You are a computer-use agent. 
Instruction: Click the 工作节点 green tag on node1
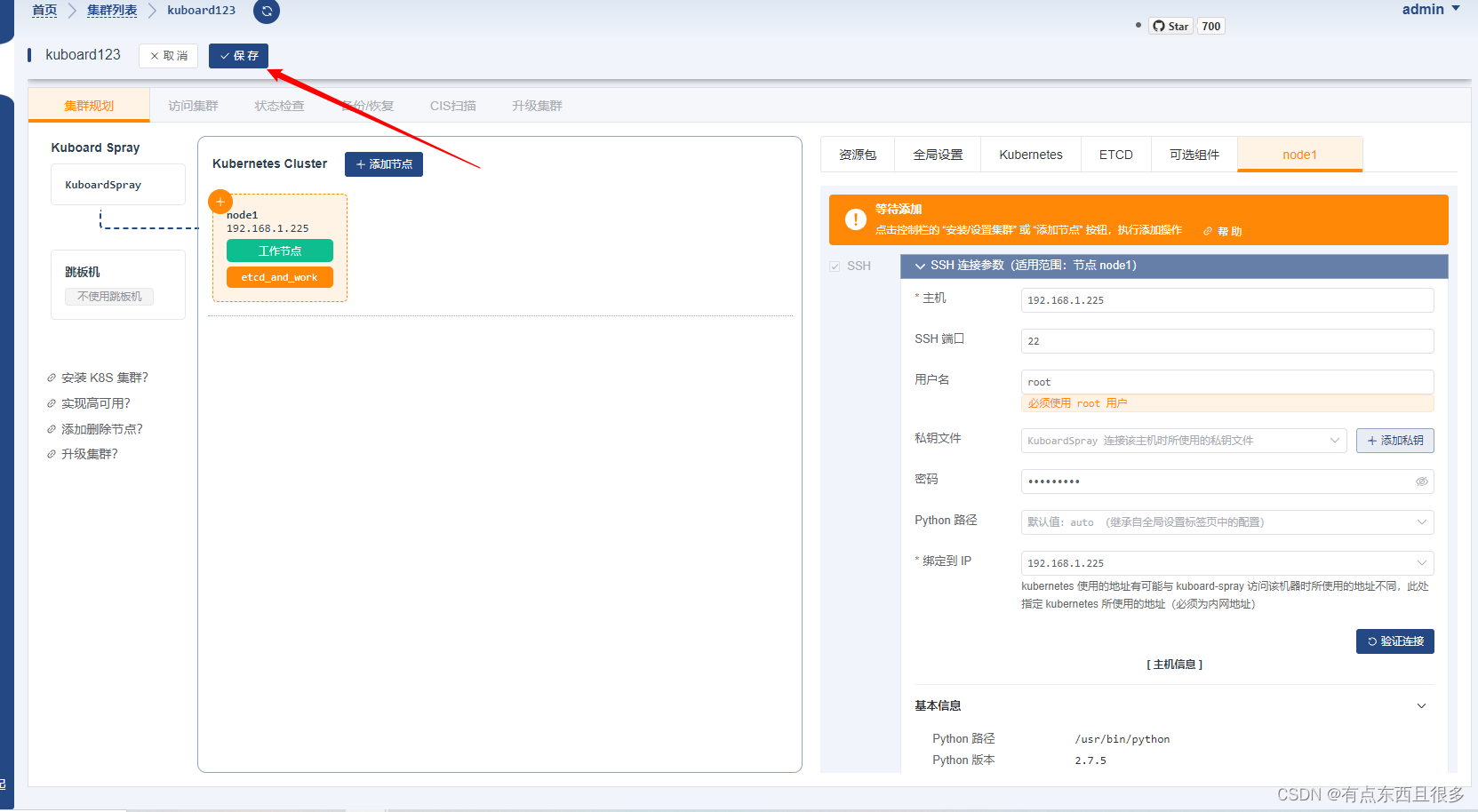[280, 251]
